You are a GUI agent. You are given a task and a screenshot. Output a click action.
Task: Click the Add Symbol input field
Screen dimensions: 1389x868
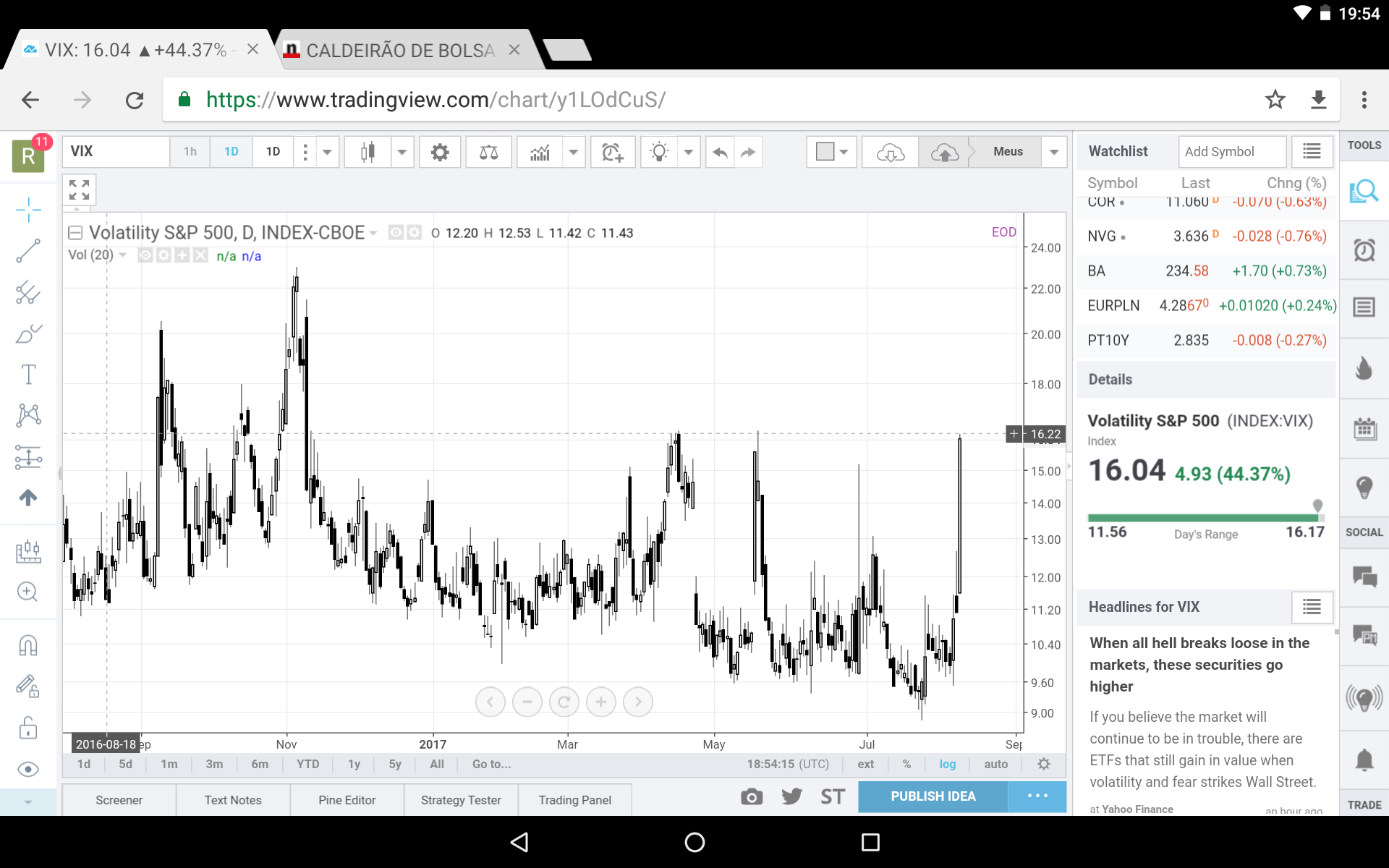(1231, 152)
